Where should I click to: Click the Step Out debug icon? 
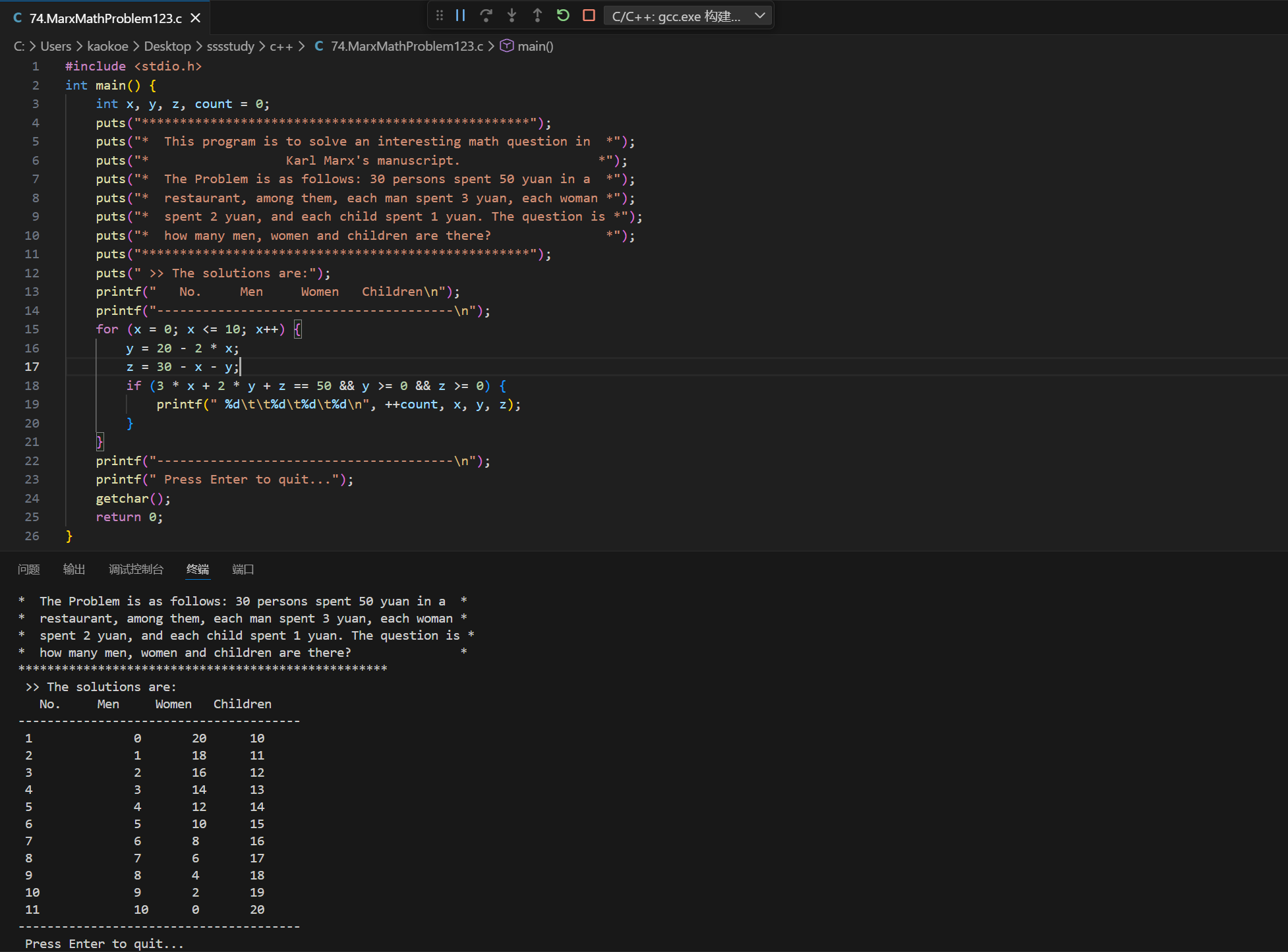point(537,16)
